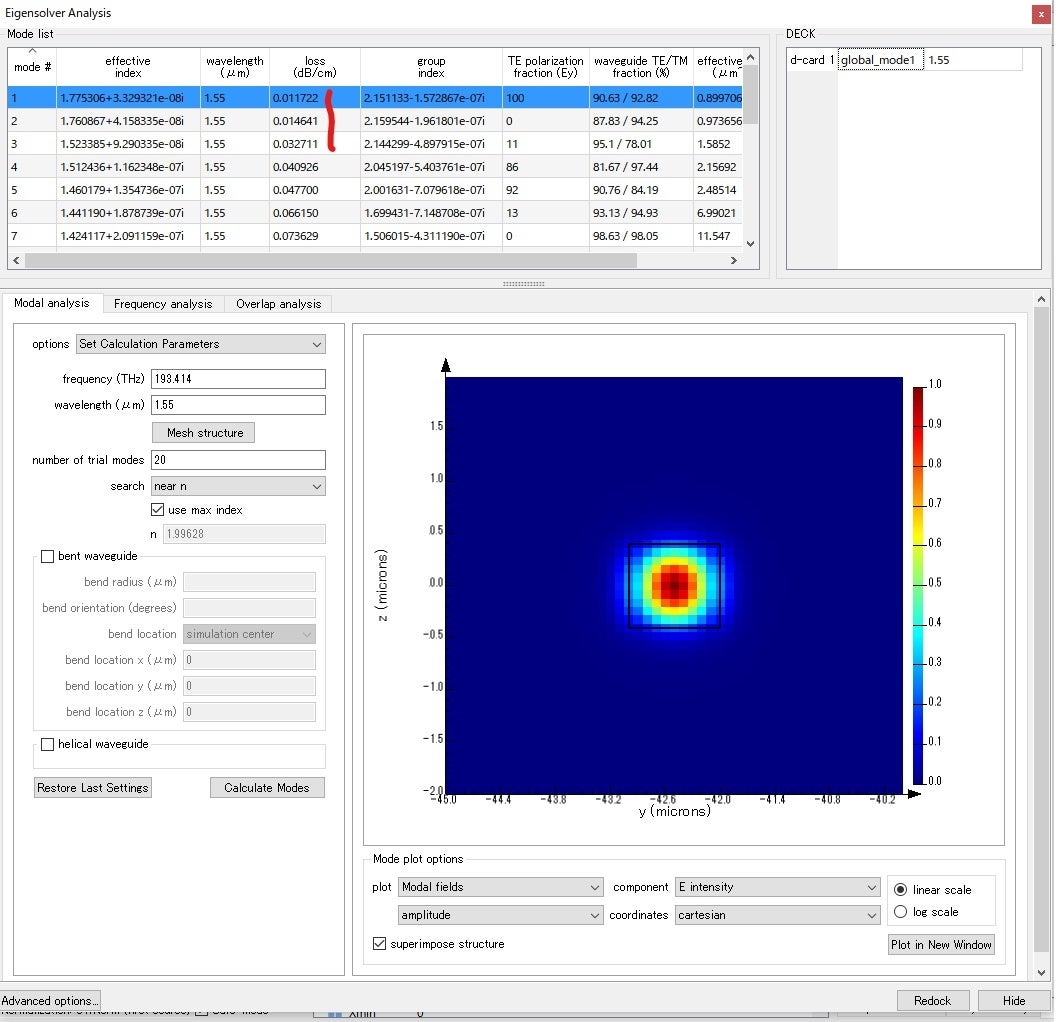This screenshot has height=1022, width=1064.
Task: Disable superimpose structure checkbox
Action: click(379, 944)
